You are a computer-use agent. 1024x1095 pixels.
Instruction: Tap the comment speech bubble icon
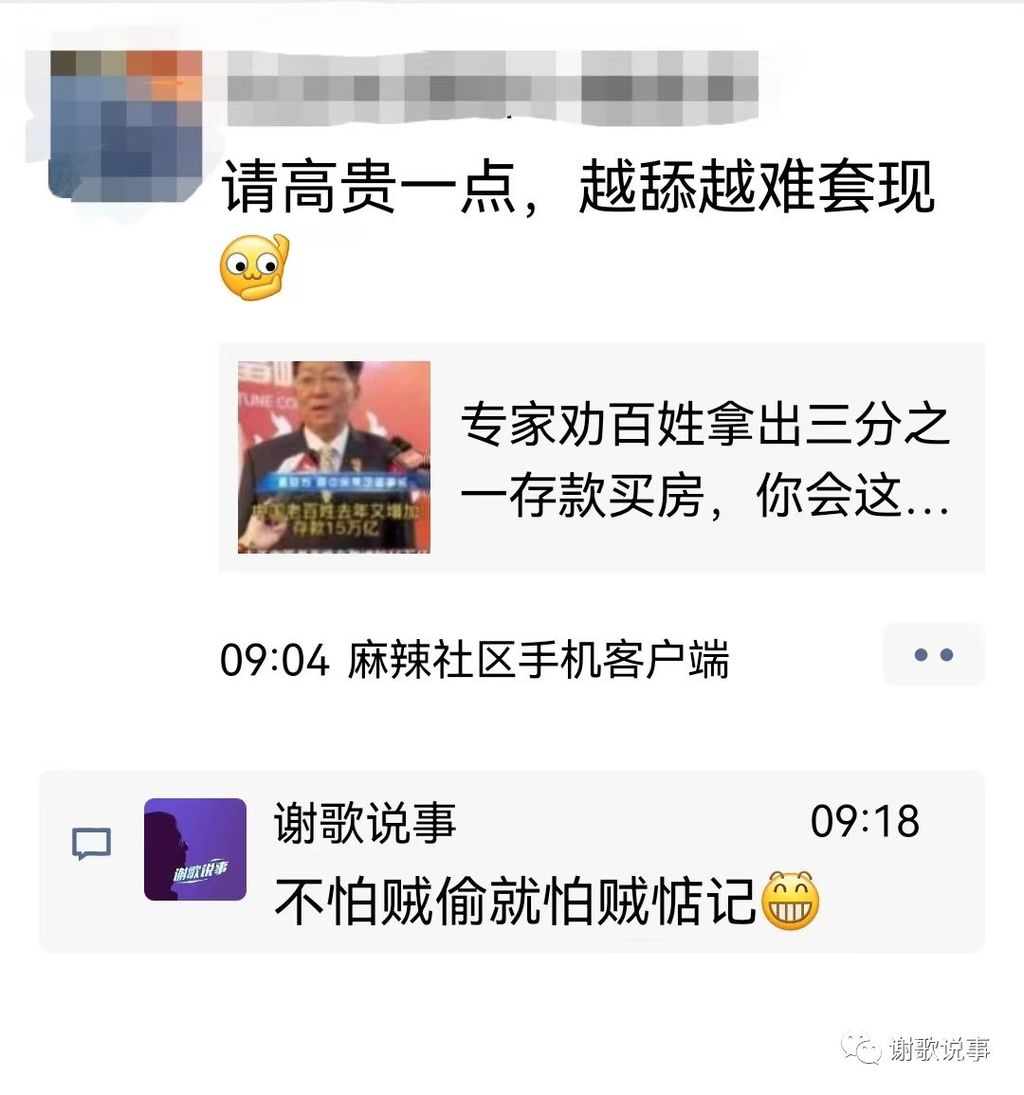pos(92,844)
